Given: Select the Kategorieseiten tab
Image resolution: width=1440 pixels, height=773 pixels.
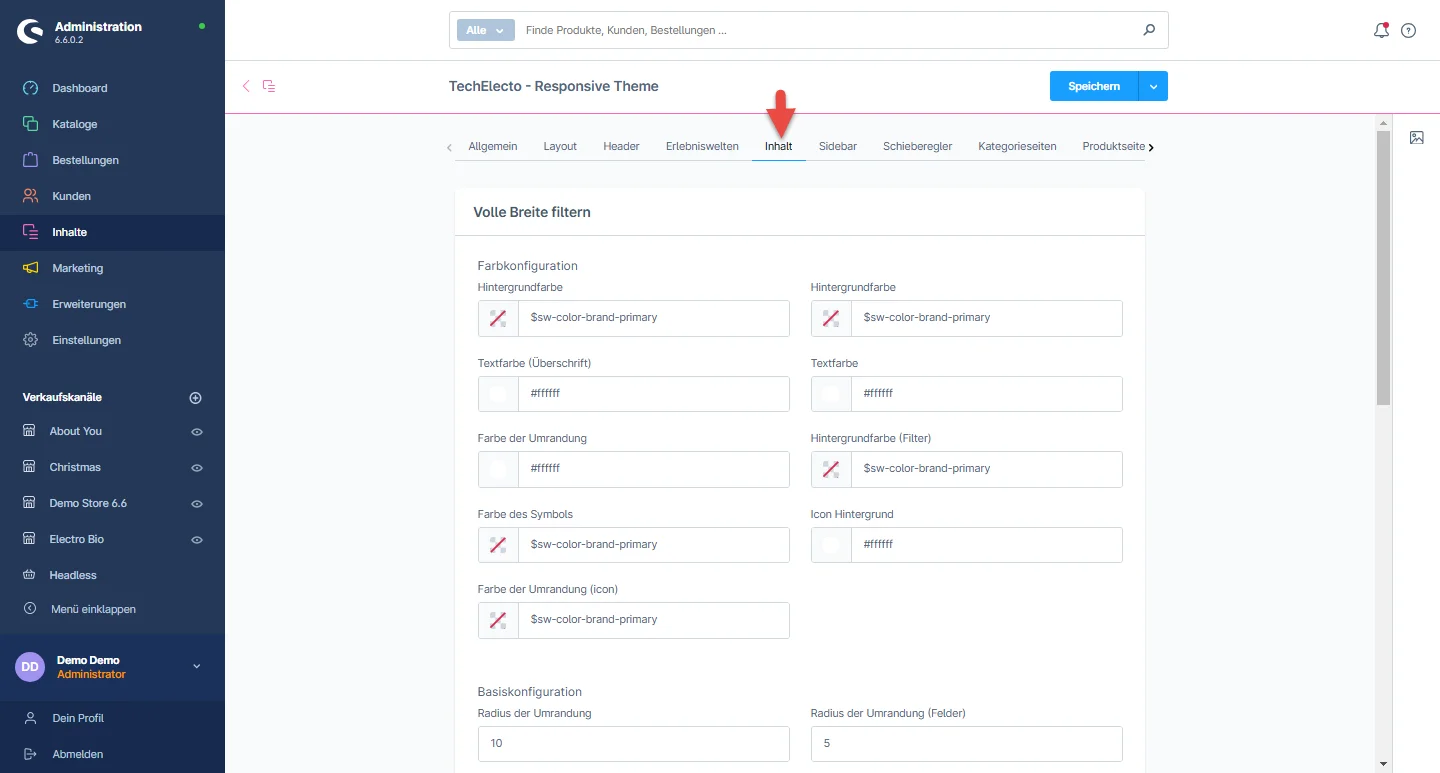Looking at the screenshot, I should 1017,146.
